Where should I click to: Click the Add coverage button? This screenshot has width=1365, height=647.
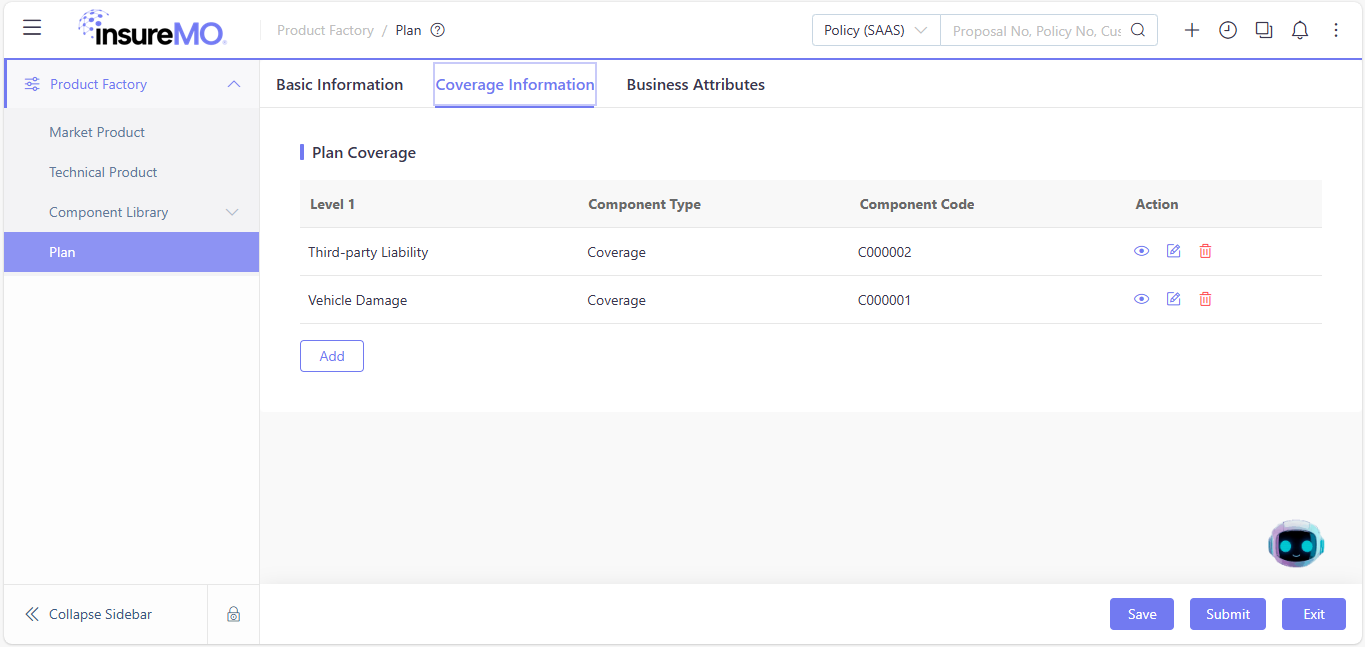point(332,356)
